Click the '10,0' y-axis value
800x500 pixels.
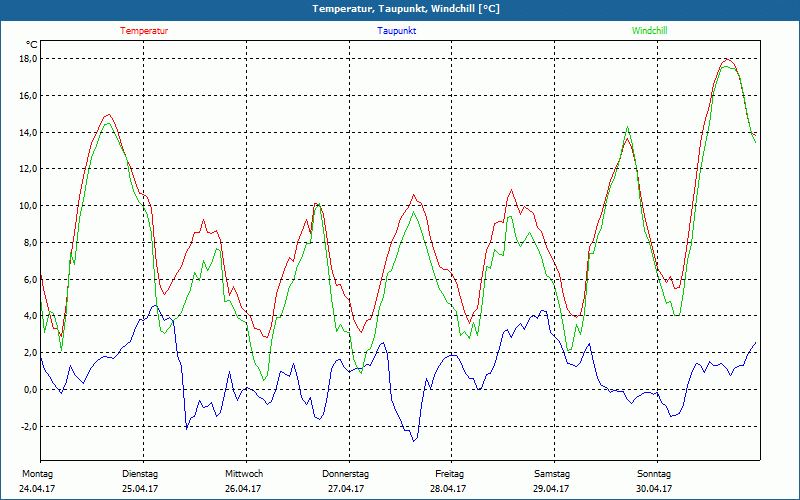pos(29,206)
